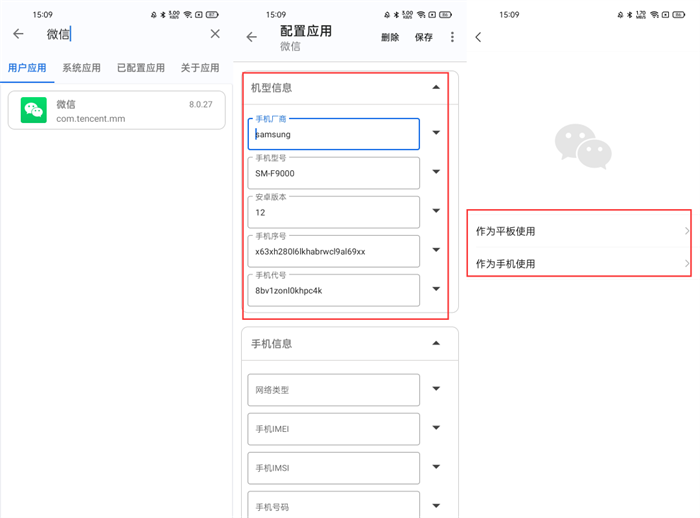
Task: Tap the 手机IMSI input field
Action: (x=333, y=468)
